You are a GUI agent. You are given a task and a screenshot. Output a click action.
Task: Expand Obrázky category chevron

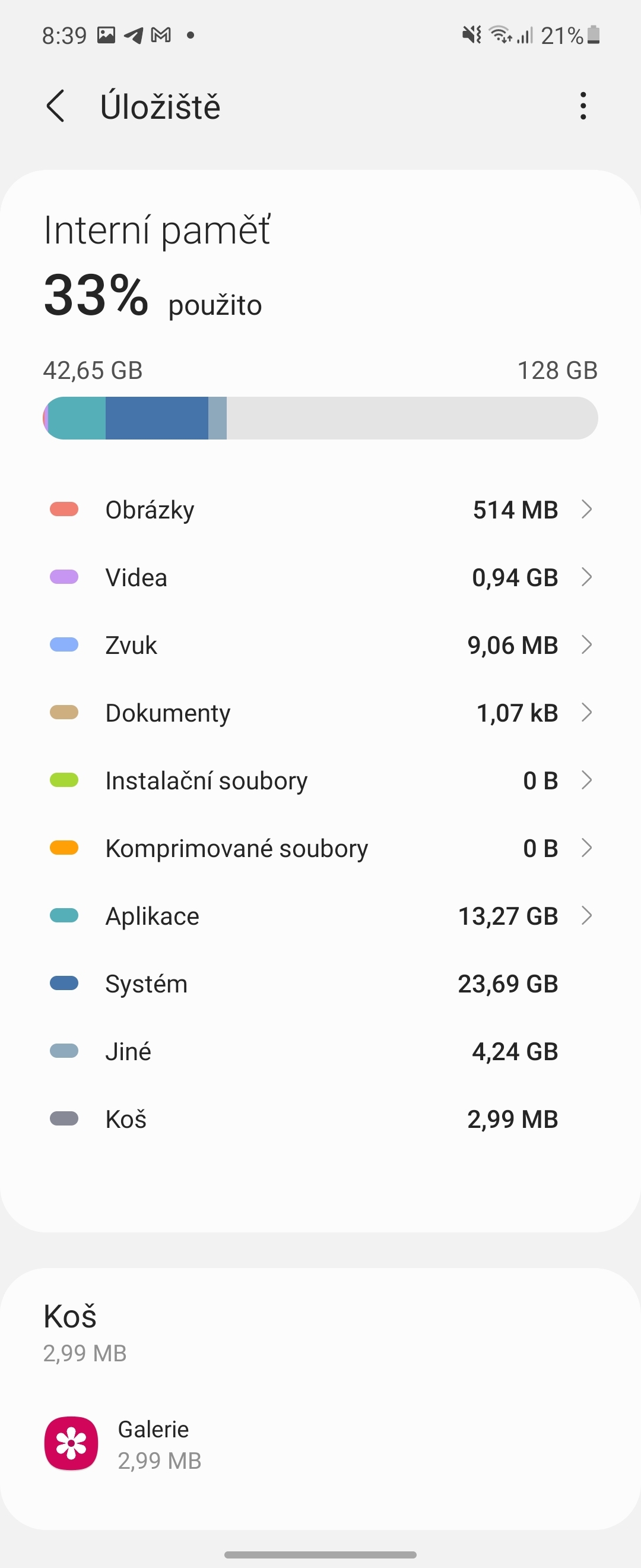[586, 510]
